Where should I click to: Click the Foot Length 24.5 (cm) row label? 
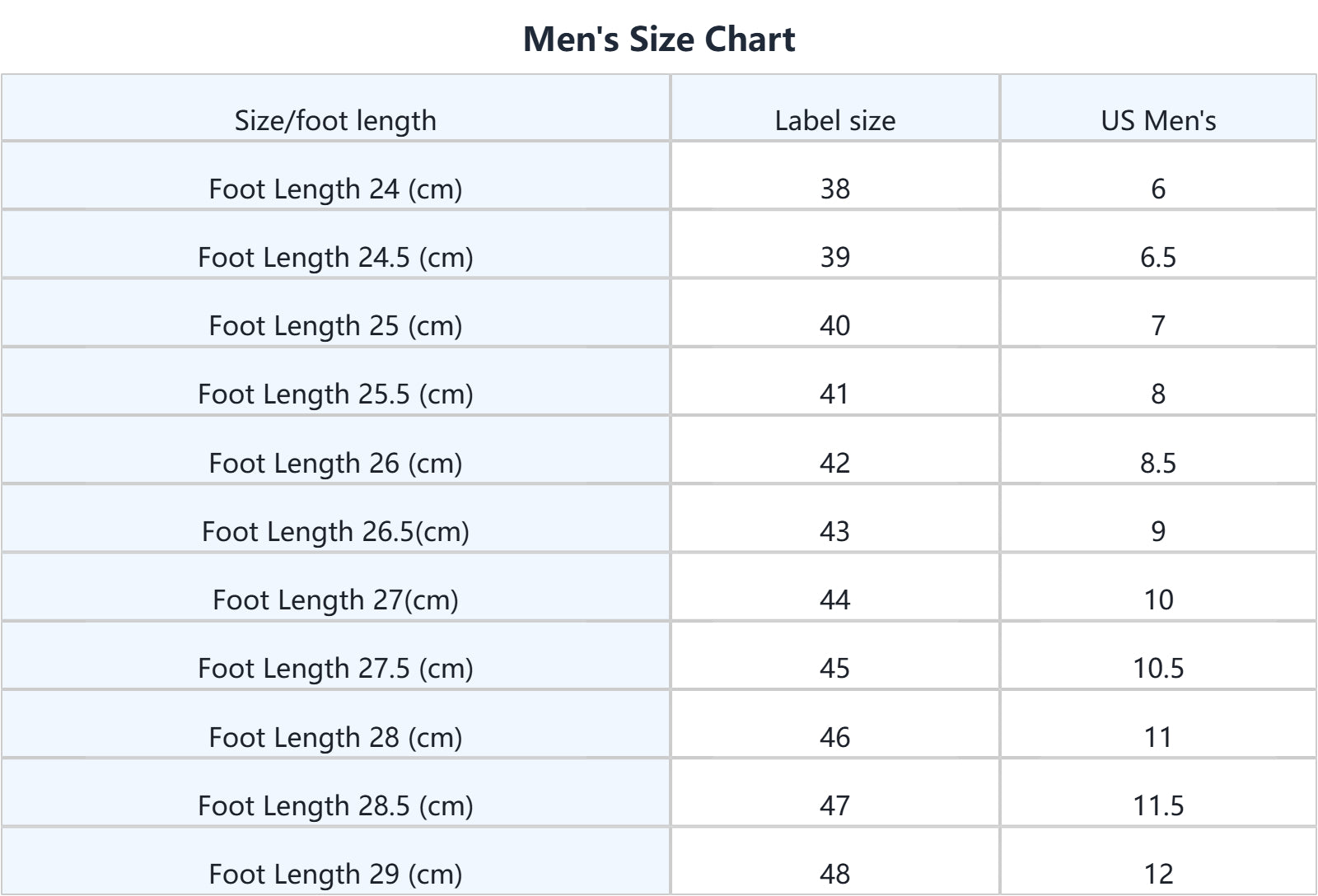(x=335, y=257)
